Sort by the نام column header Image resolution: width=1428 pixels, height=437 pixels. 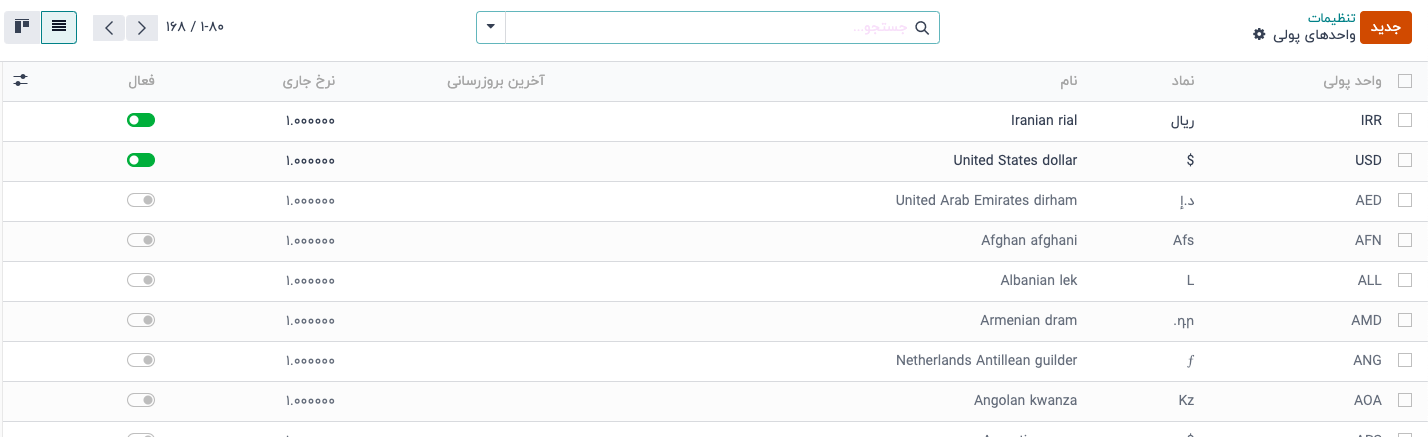1067,81
